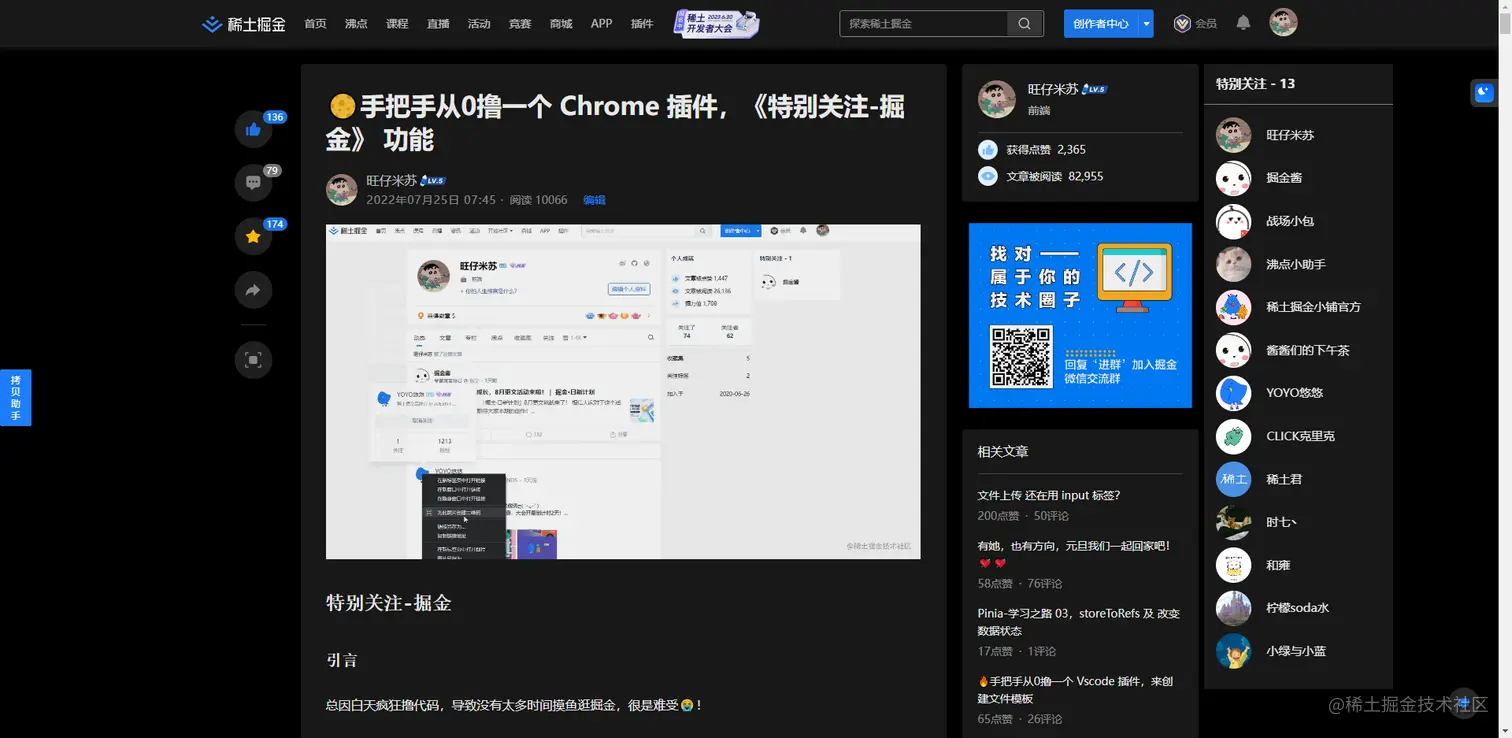Open 商城 nav item
This screenshot has height=738, width=1512.
pos(561,24)
